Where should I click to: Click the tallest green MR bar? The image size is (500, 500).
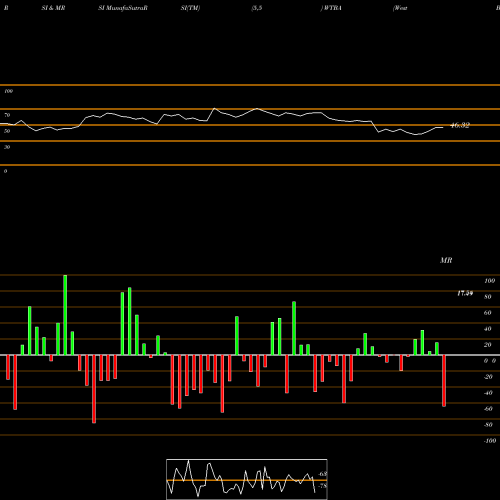[x=65, y=315]
